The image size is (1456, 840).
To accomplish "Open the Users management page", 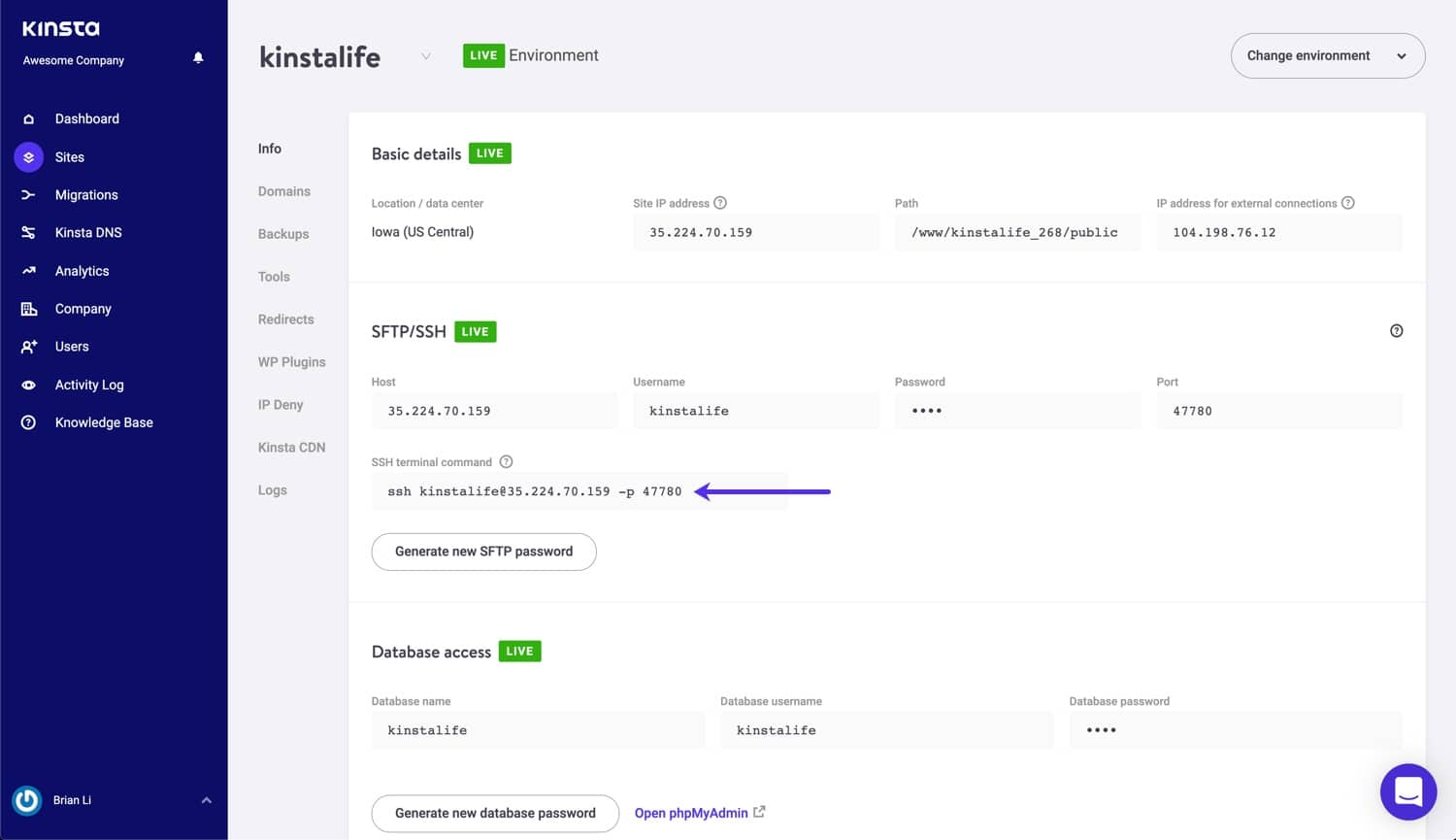I will click(x=72, y=346).
